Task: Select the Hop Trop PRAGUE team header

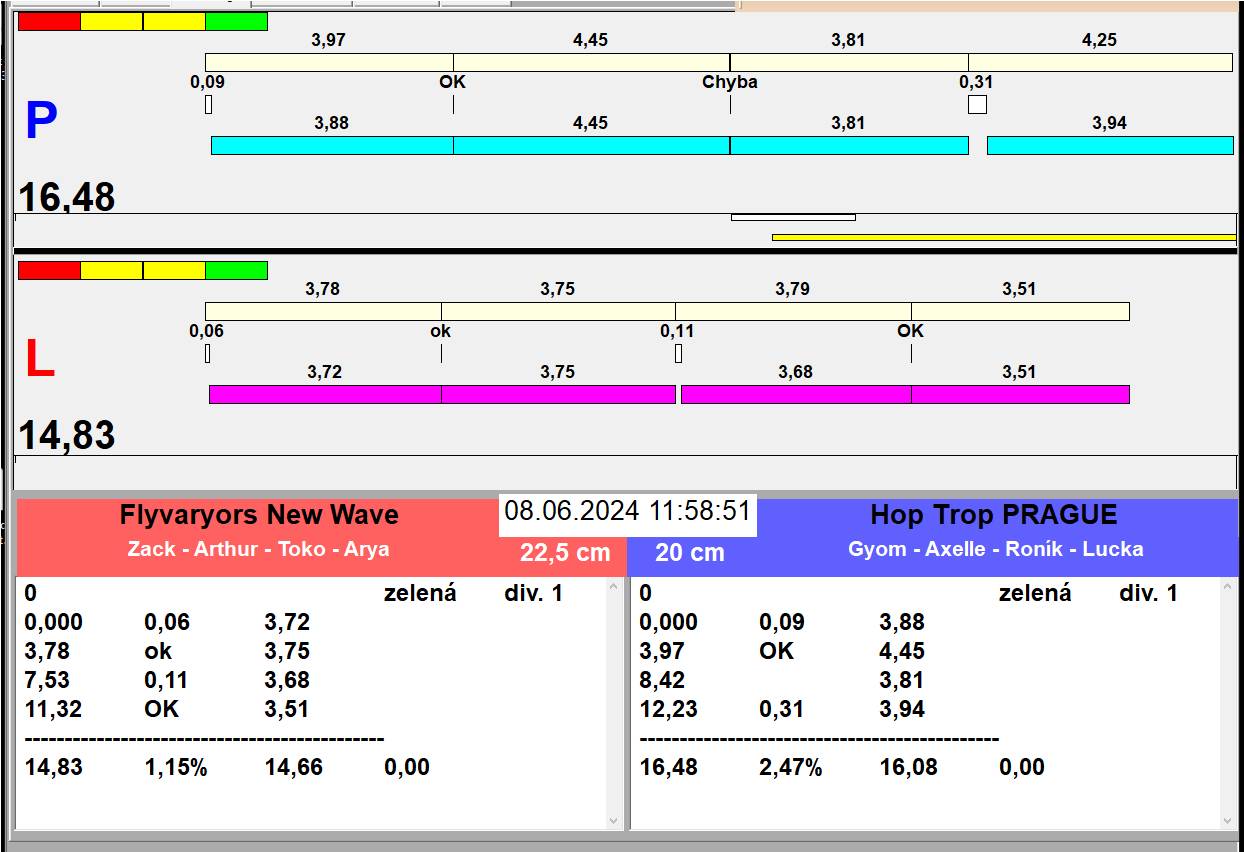Action: [x=994, y=516]
